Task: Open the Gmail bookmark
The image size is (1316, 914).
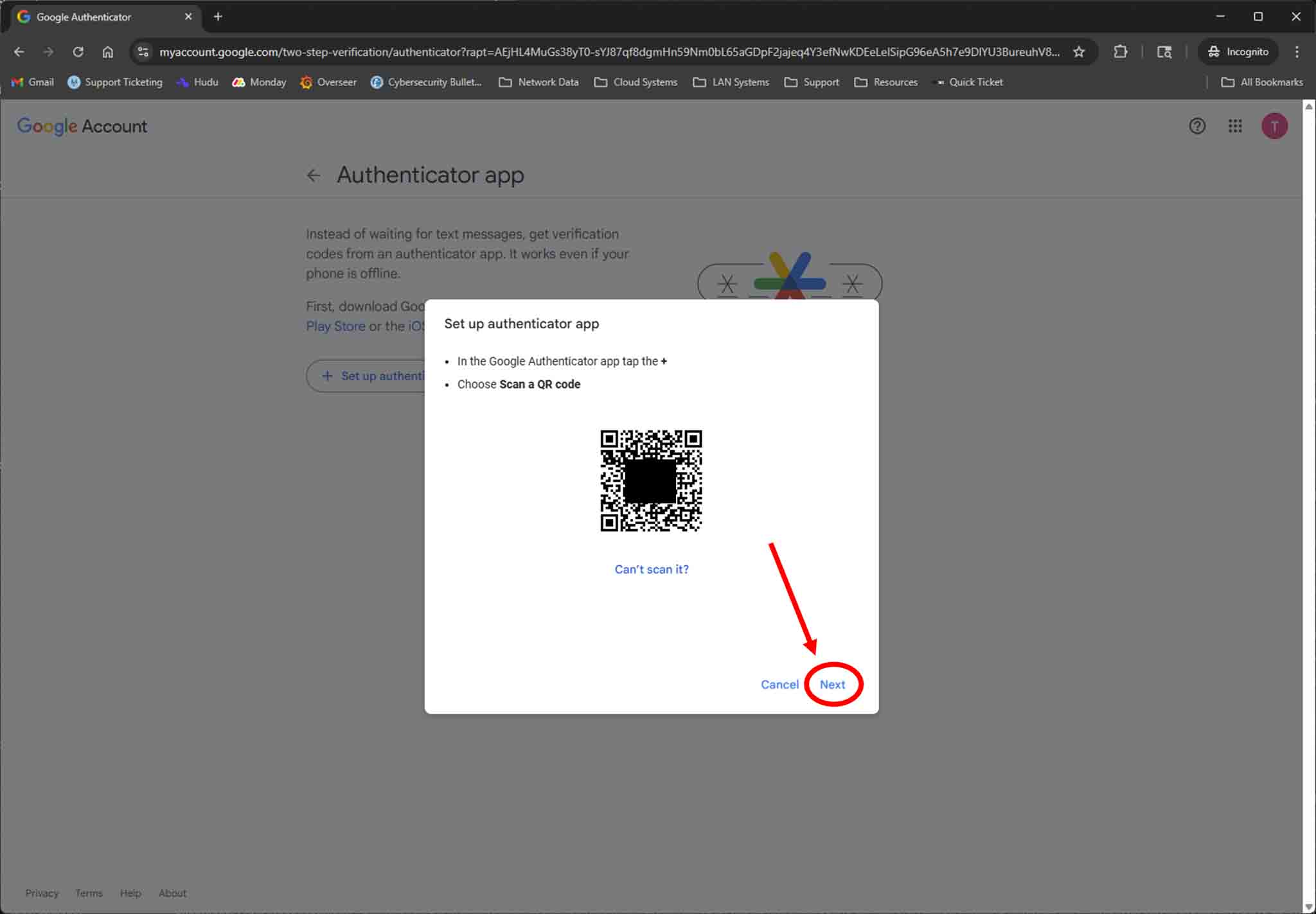Action: pos(33,82)
